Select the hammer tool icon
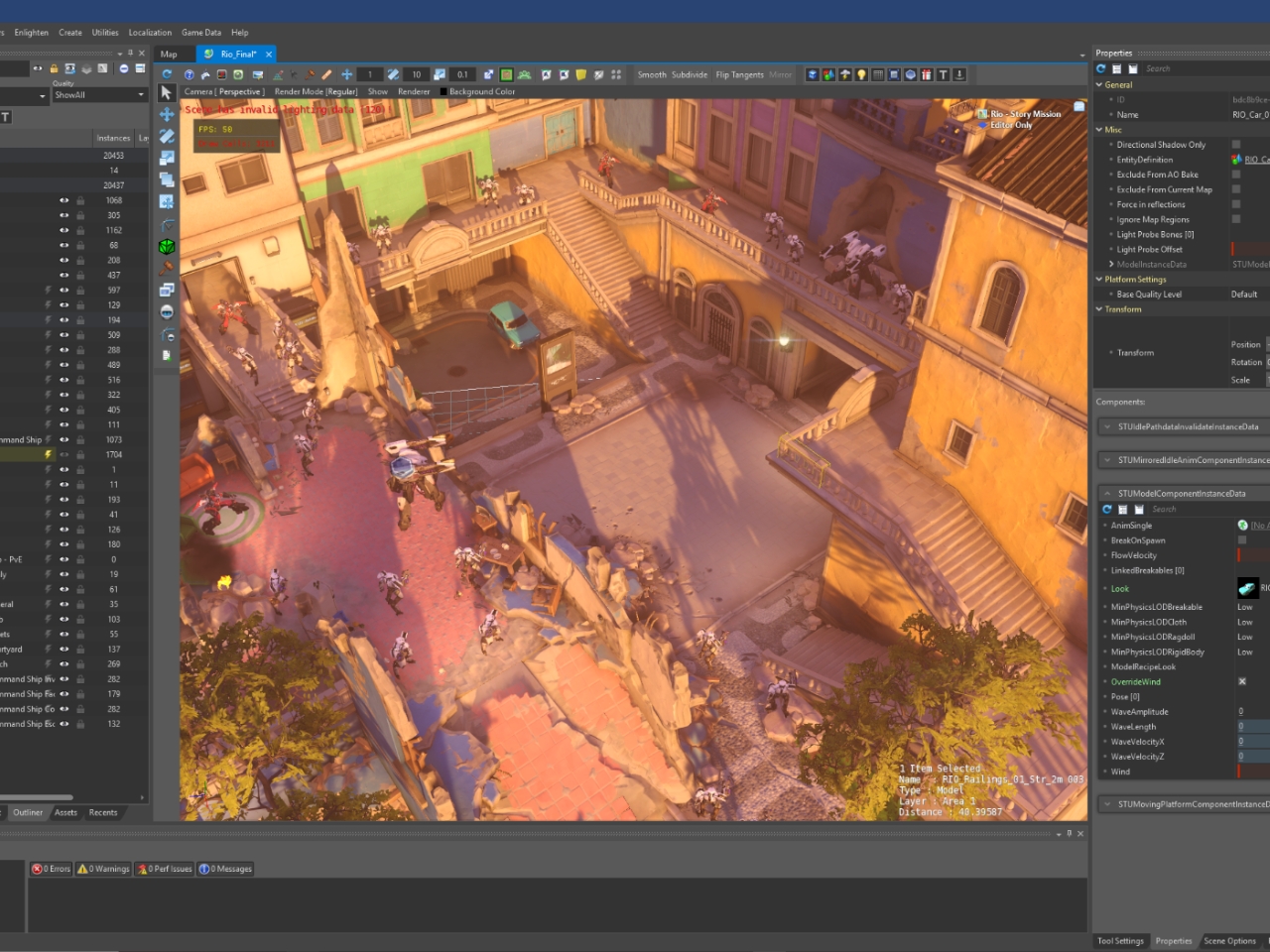1270x952 pixels. [167, 267]
